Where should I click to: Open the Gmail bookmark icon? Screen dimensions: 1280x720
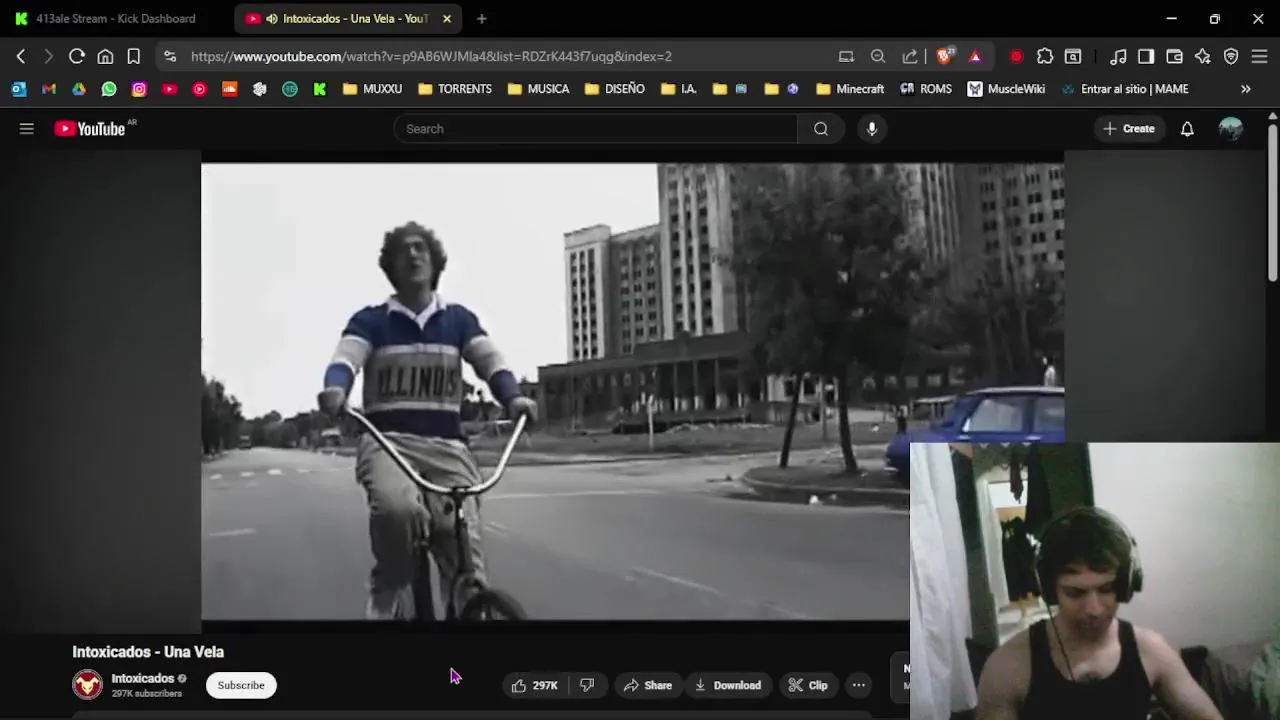click(49, 89)
